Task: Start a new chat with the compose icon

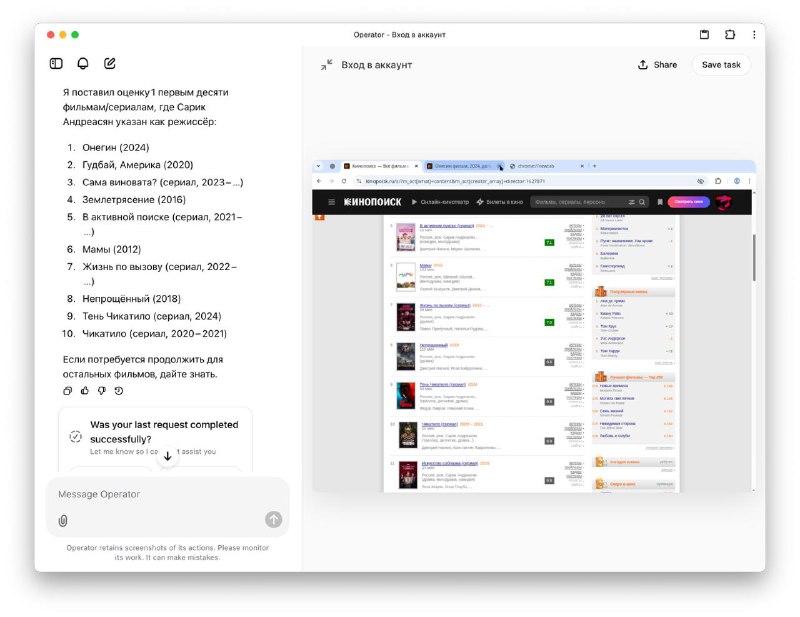Action: (x=110, y=63)
